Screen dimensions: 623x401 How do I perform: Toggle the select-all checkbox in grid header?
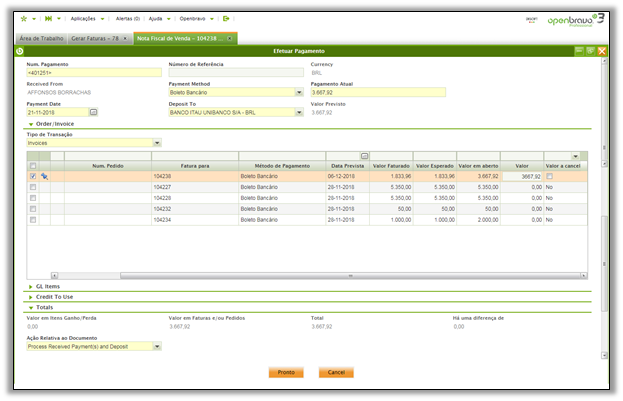point(33,165)
